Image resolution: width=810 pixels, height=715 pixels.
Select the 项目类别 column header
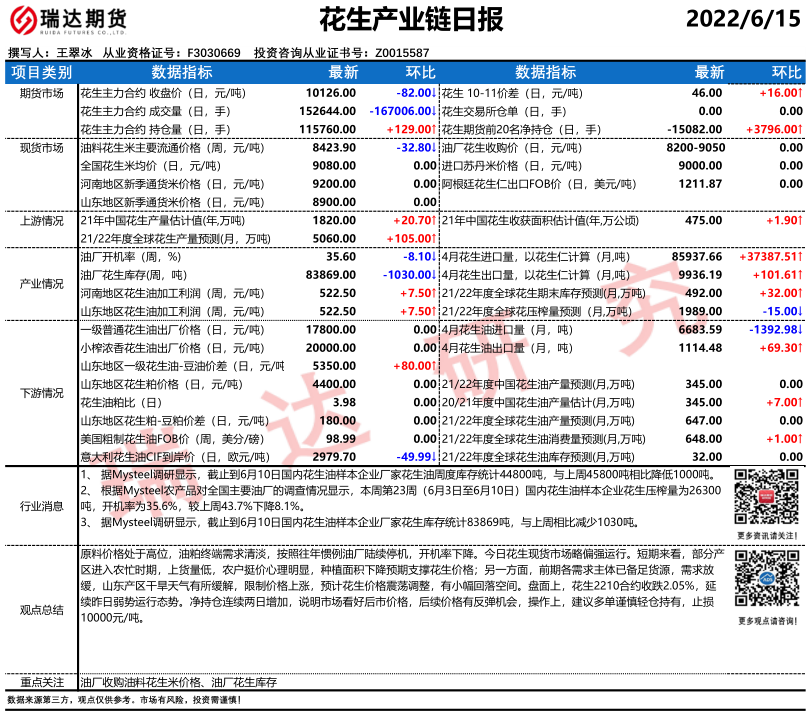(x=41, y=73)
